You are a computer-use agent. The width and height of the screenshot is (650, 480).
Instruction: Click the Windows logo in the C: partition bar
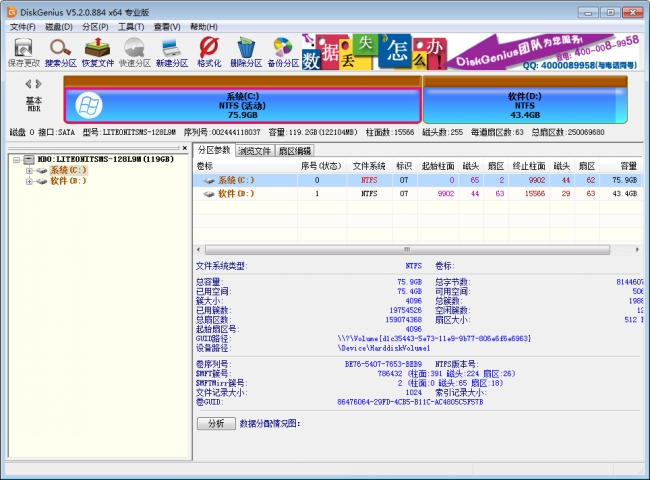(x=88, y=105)
